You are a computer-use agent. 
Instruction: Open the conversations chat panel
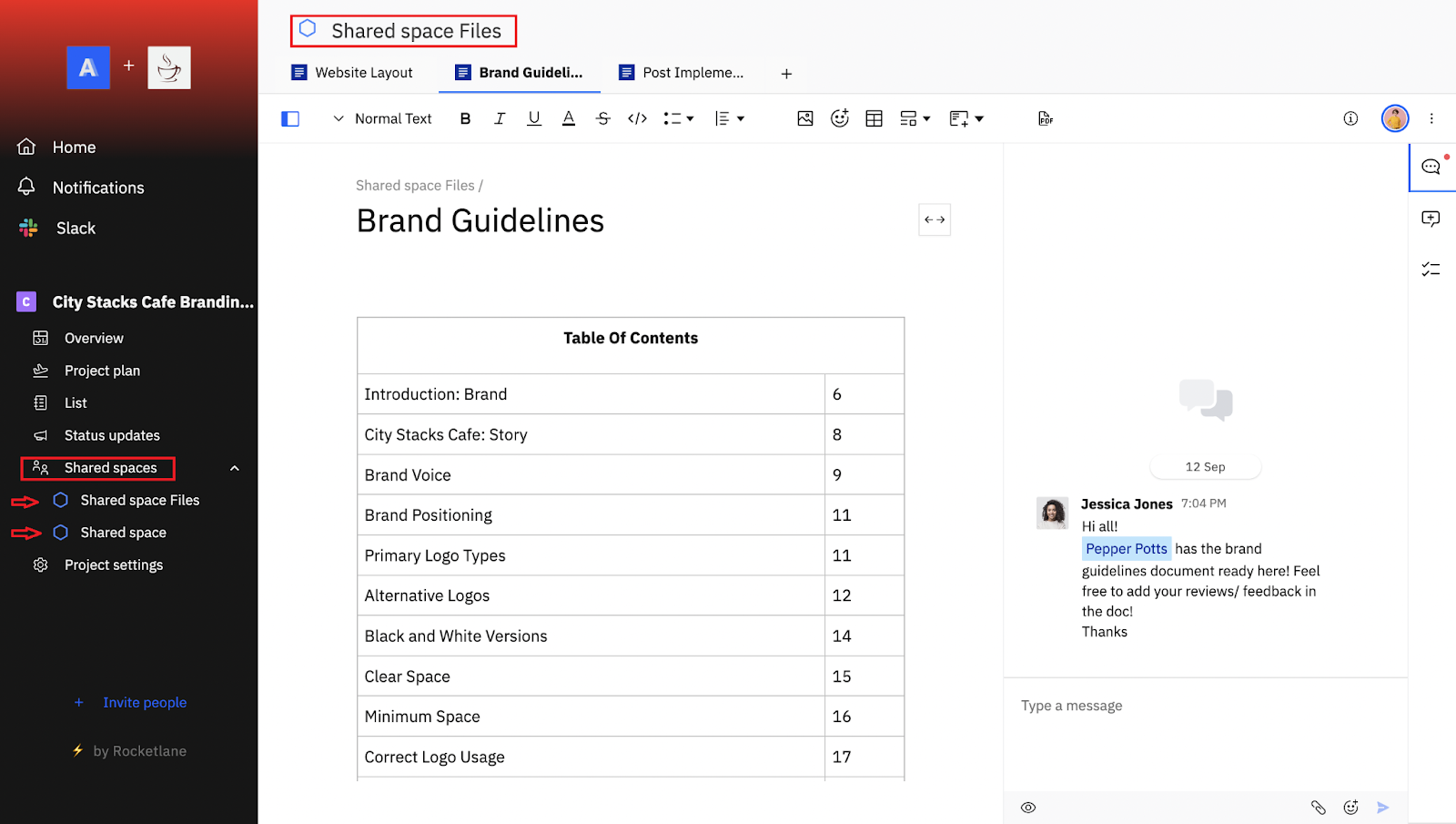[1431, 167]
